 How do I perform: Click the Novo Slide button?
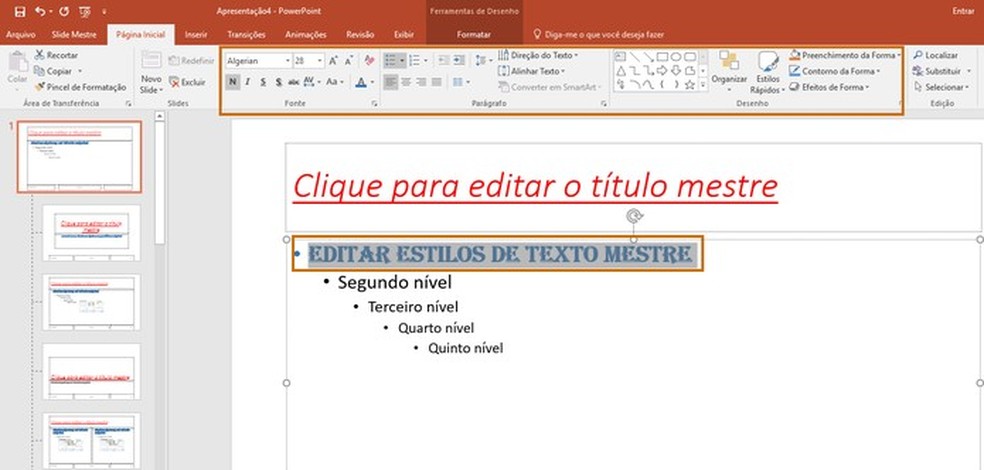pos(151,72)
